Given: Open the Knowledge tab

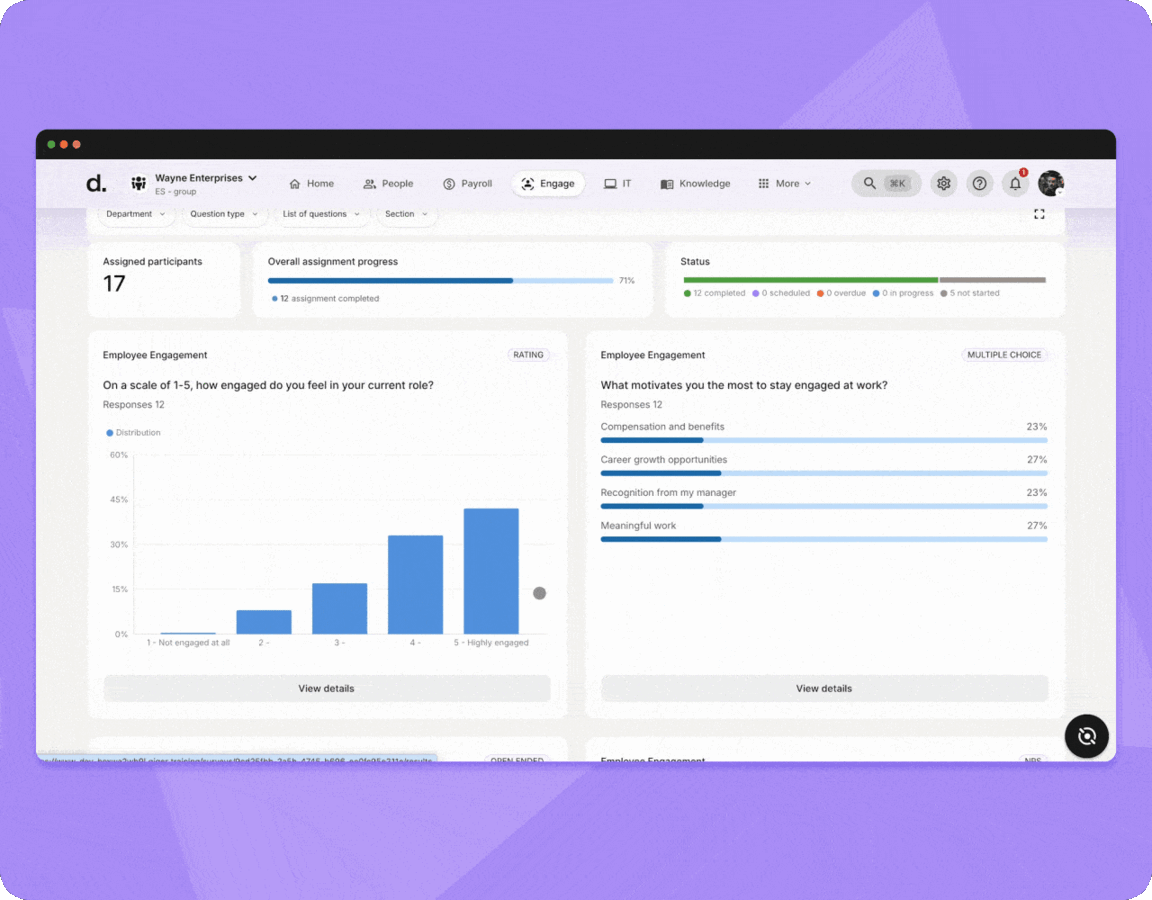Looking at the screenshot, I should point(695,184).
